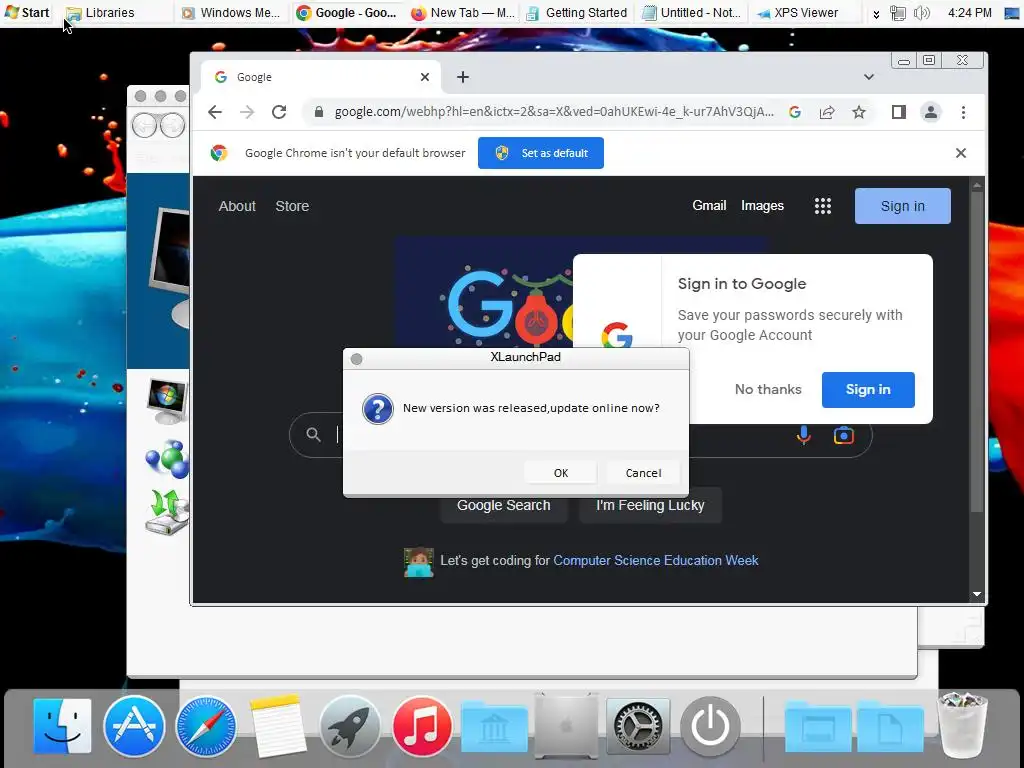Open the window-symbol folder in dock
This screenshot has height=768, width=1024.
(818, 727)
